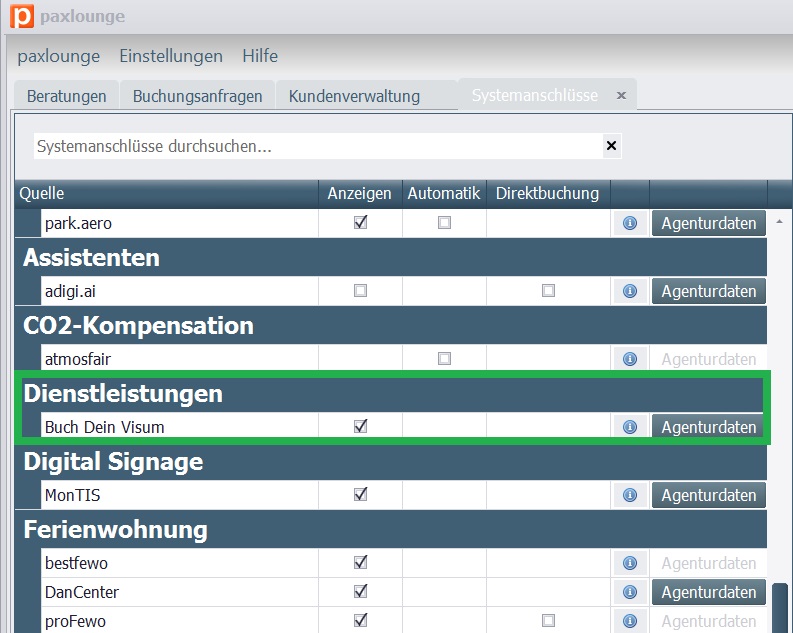Show info for MonTIS
The height and width of the screenshot is (633, 793).
[x=630, y=495]
